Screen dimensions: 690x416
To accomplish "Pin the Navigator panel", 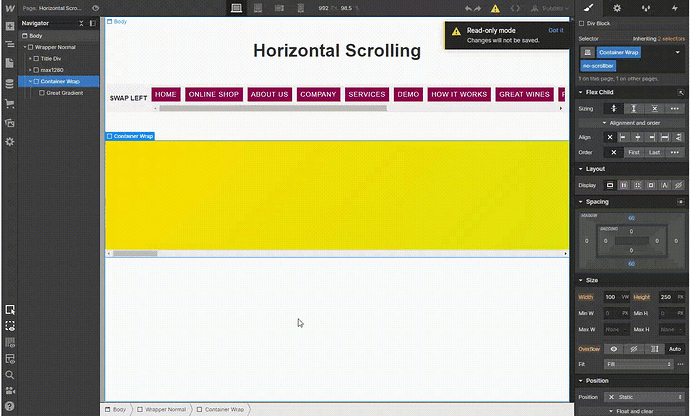I will click(92, 23).
